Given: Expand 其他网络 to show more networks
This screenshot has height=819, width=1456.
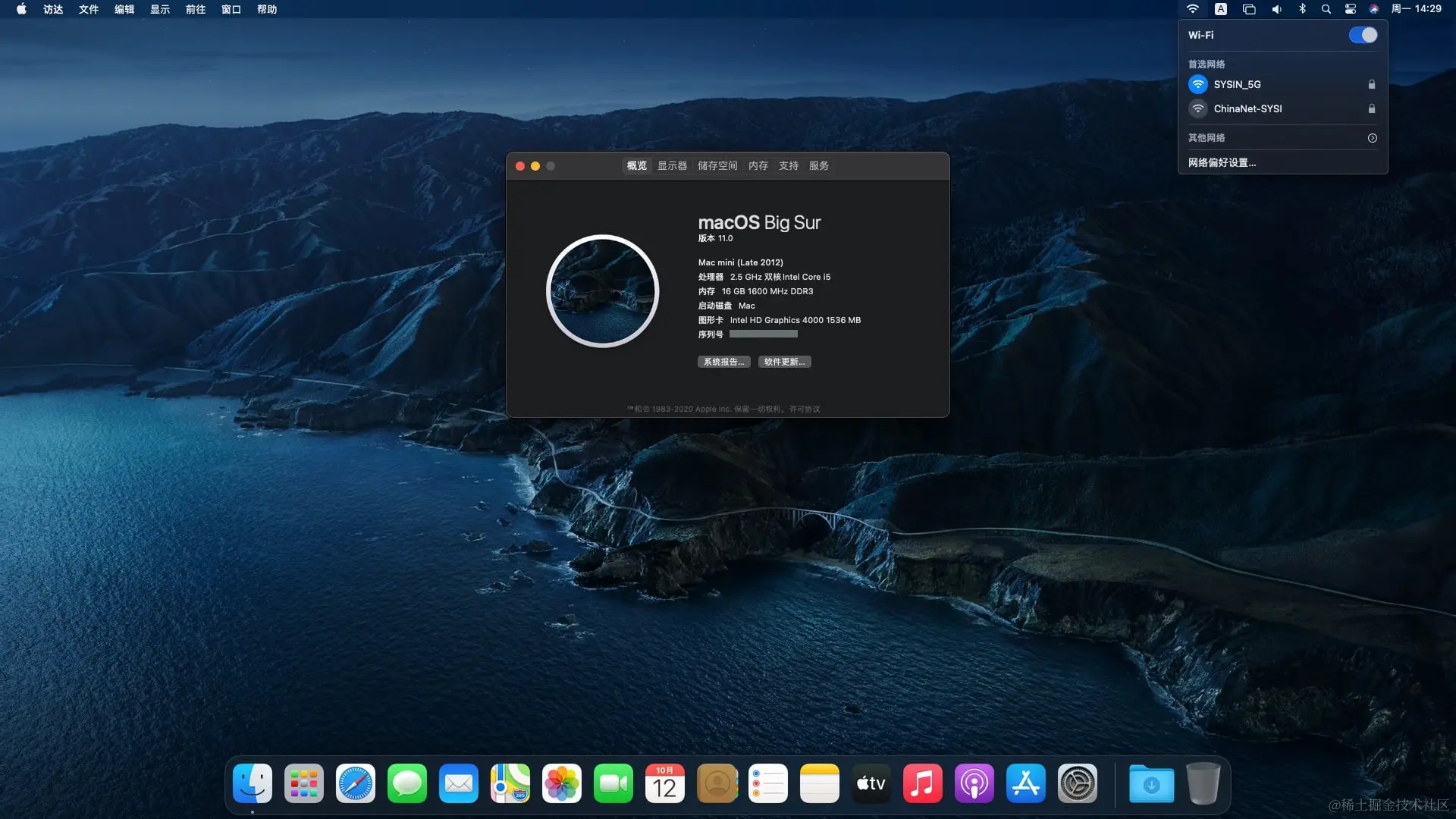Looking at the screenshot, I should [1373, 138].
